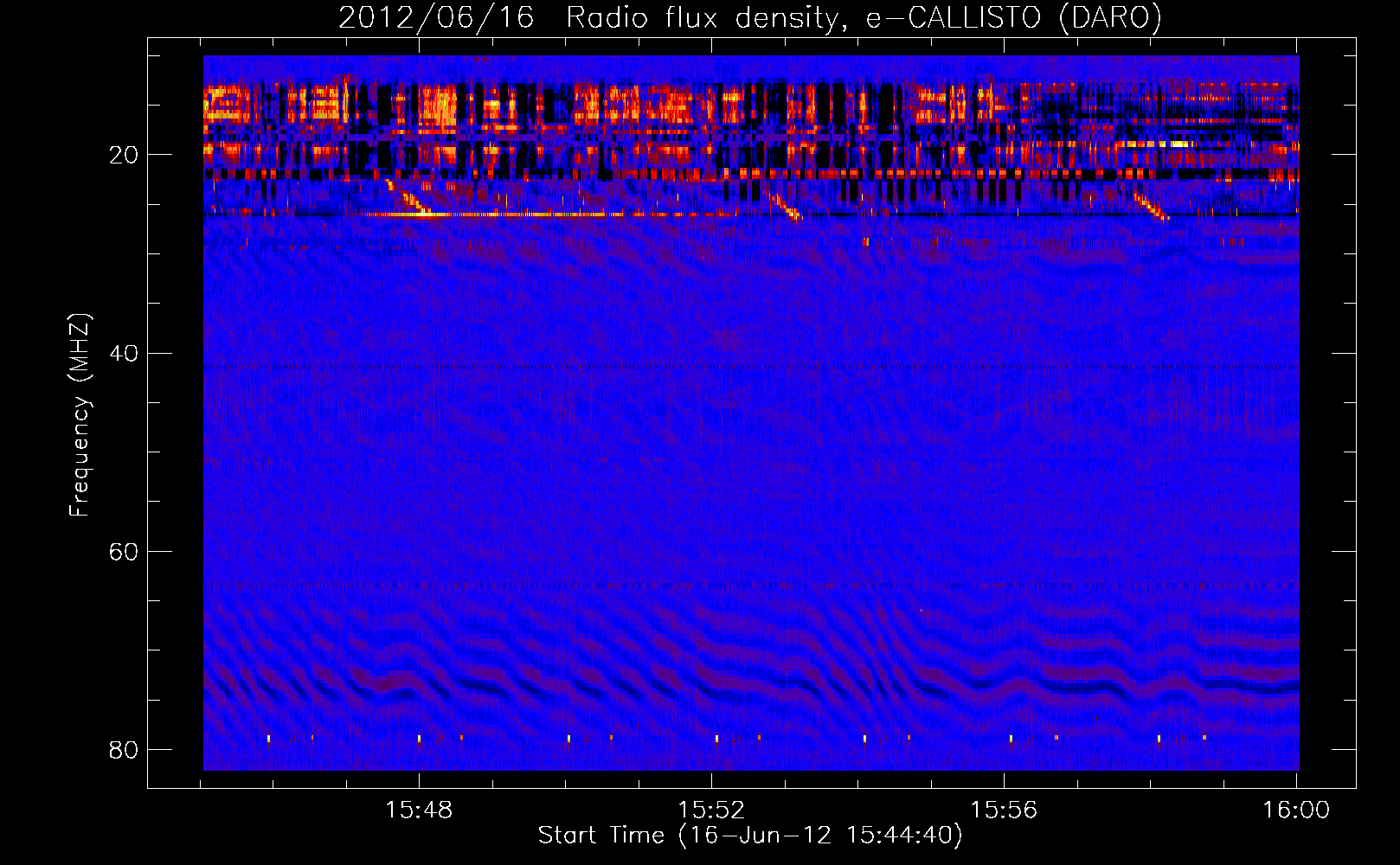Click the plot title '2012/06/16 Radio flux density'
1400x865 pixels.
pos(749,18)
